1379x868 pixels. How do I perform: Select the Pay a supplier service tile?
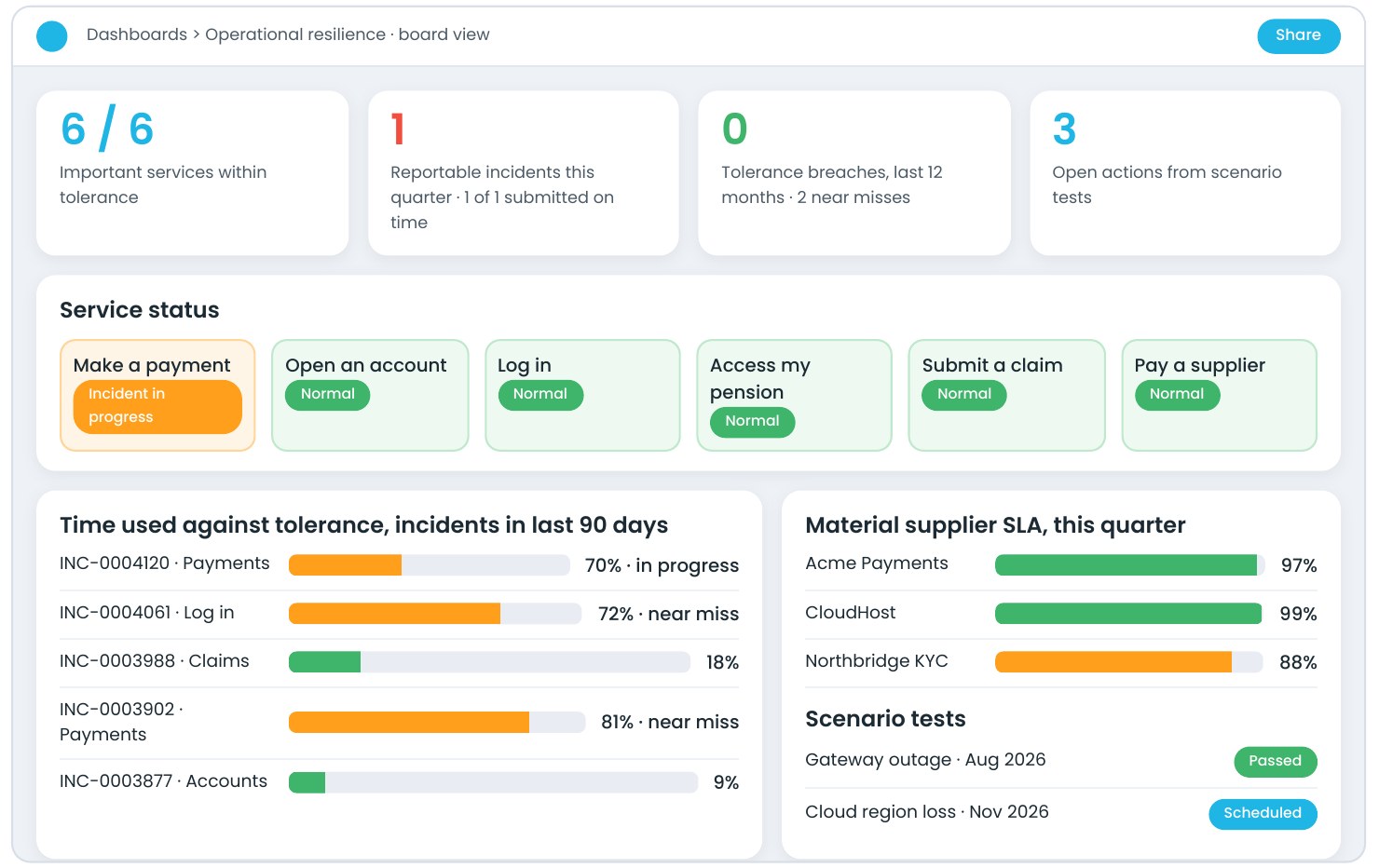(1219, 395)
